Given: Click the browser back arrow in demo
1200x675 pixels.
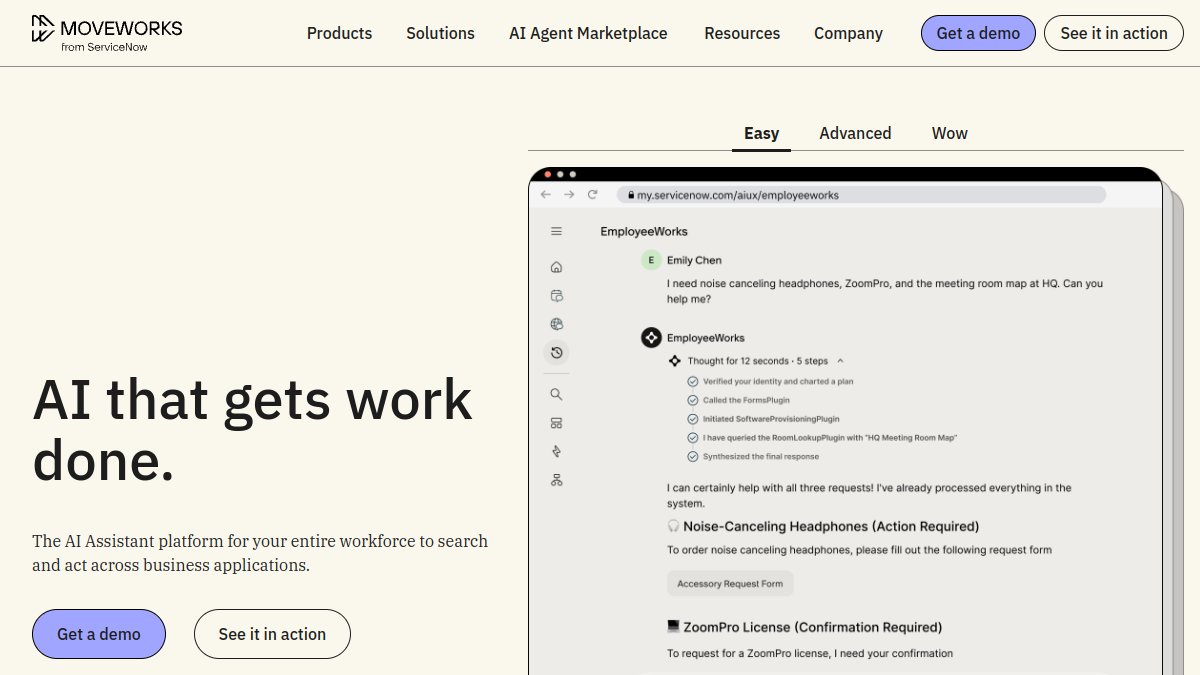Looking at the screenshot, I should (546, 194).
